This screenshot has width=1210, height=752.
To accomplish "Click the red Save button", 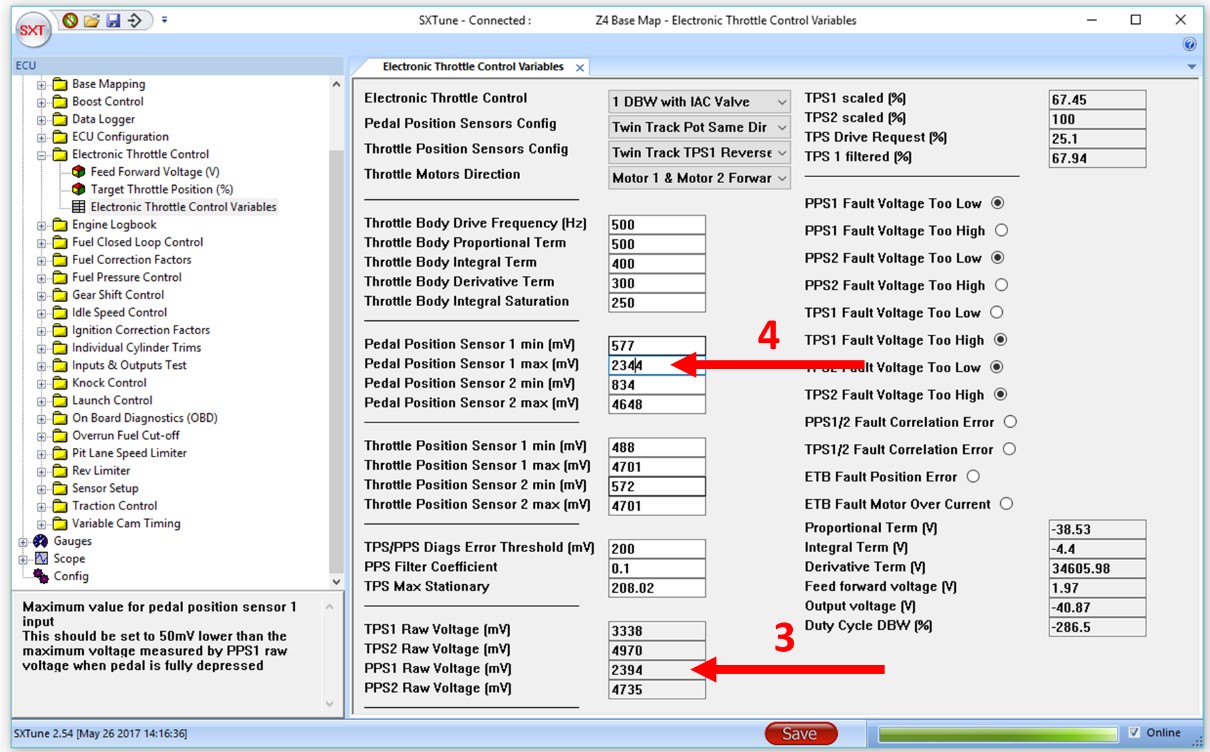I will [800, 734].
